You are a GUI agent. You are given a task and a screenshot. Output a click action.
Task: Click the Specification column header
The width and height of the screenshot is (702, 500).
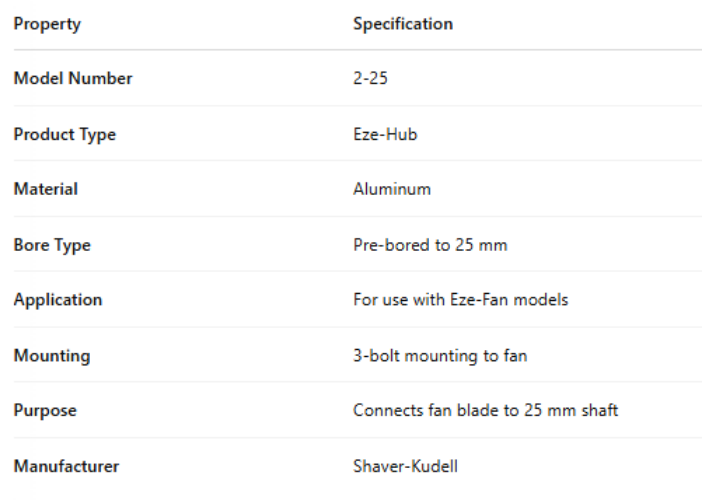click(x=402, y=24)
